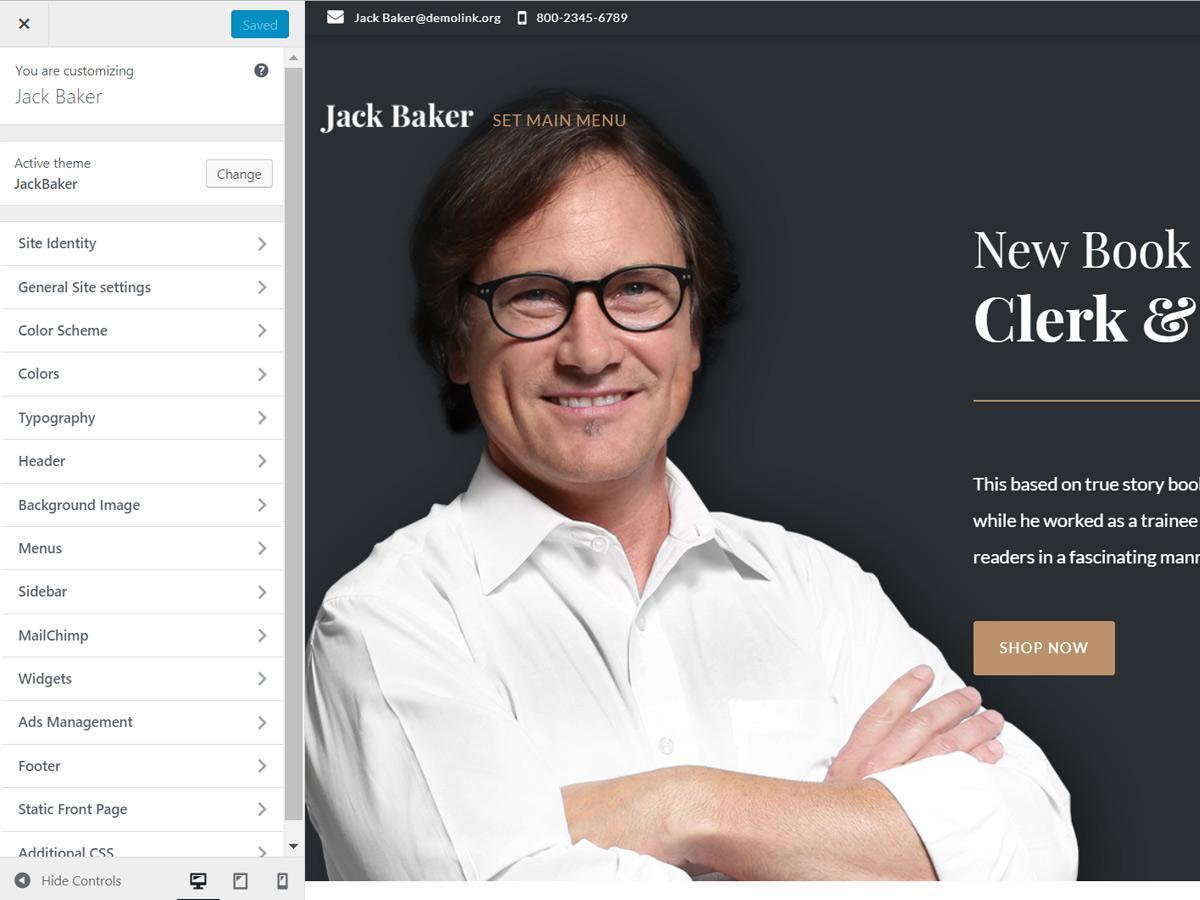Open the Menus panel
The width and height of the screenshot is (1200, 900).
tap(142, 548)
